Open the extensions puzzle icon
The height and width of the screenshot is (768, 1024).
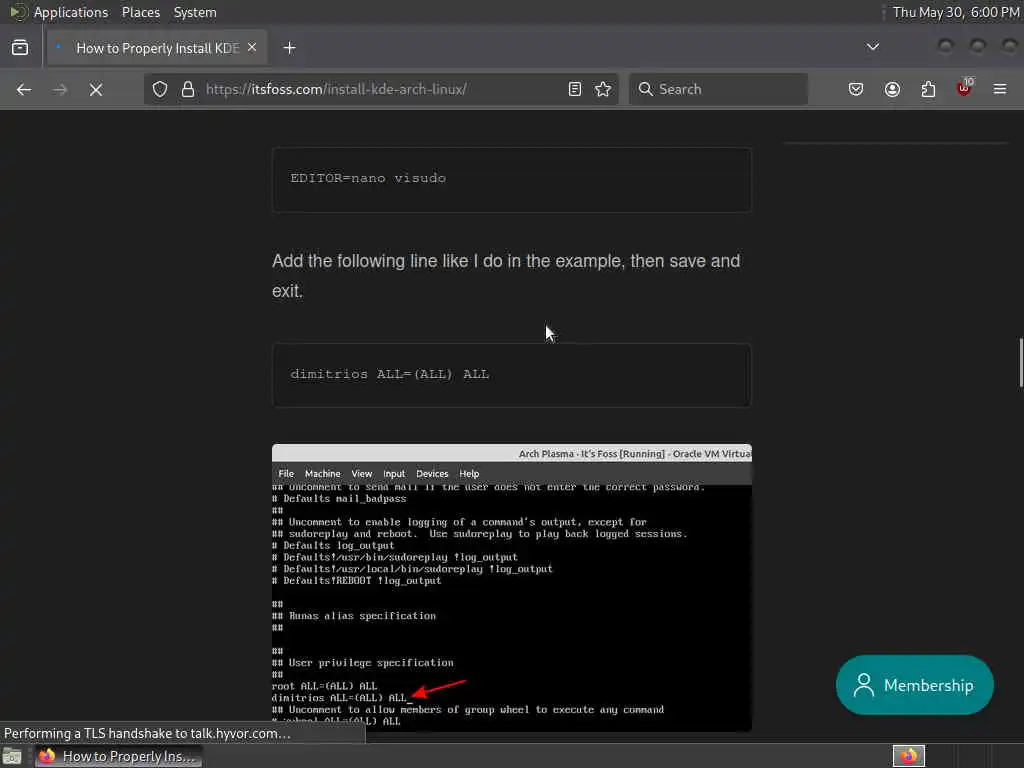click(928, 89)
